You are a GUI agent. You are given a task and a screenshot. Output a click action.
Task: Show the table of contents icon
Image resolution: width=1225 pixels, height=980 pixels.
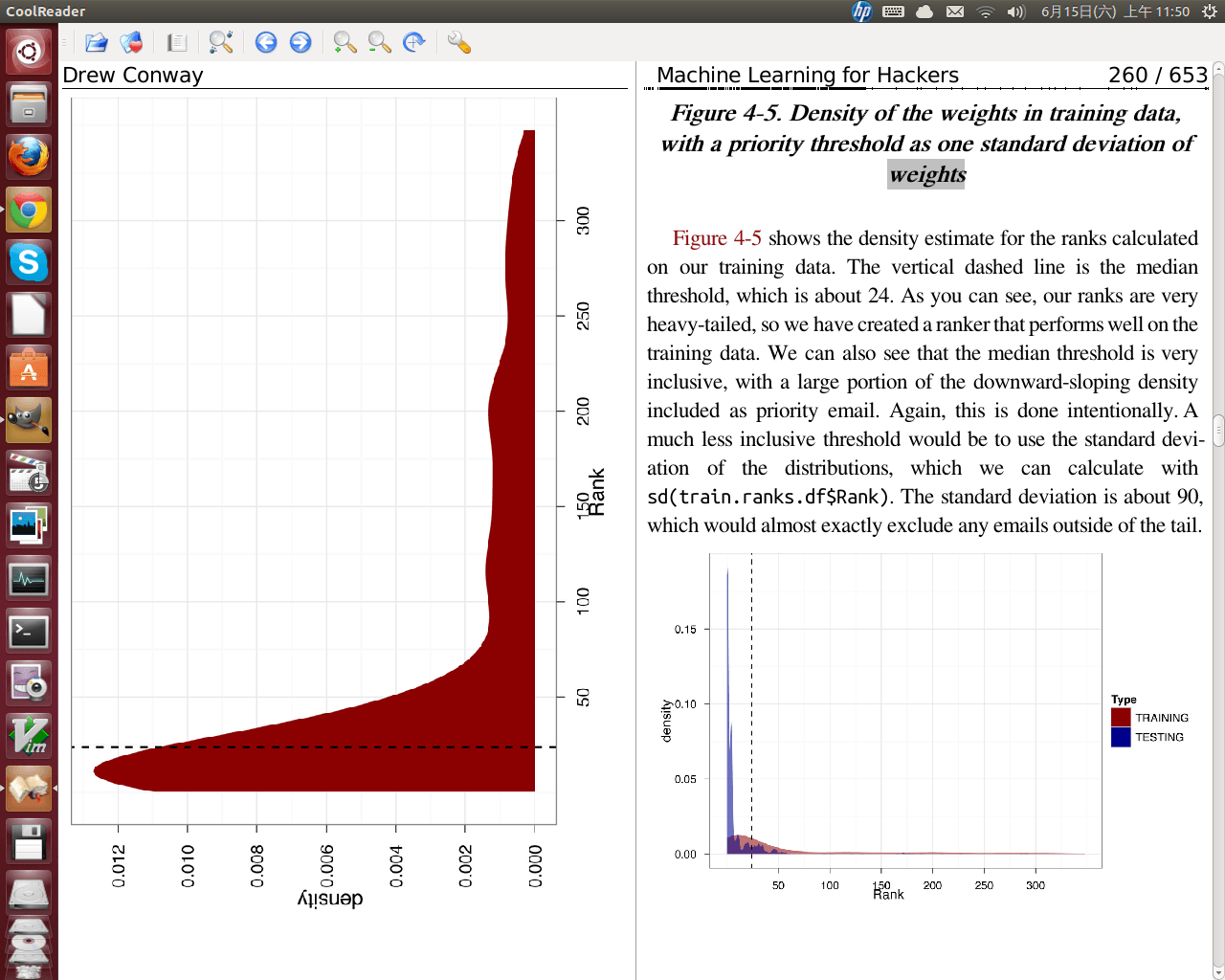(177, 42)
